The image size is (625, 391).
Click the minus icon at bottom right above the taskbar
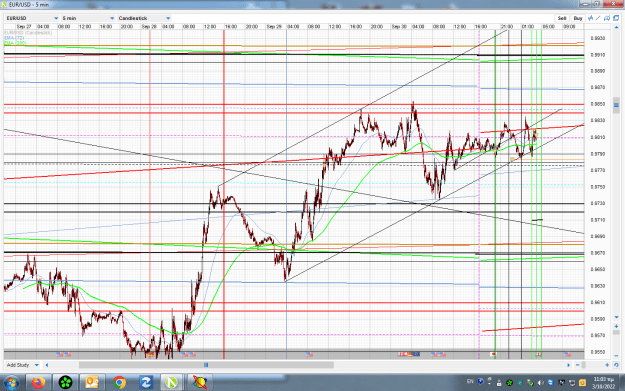coord(616,356)
